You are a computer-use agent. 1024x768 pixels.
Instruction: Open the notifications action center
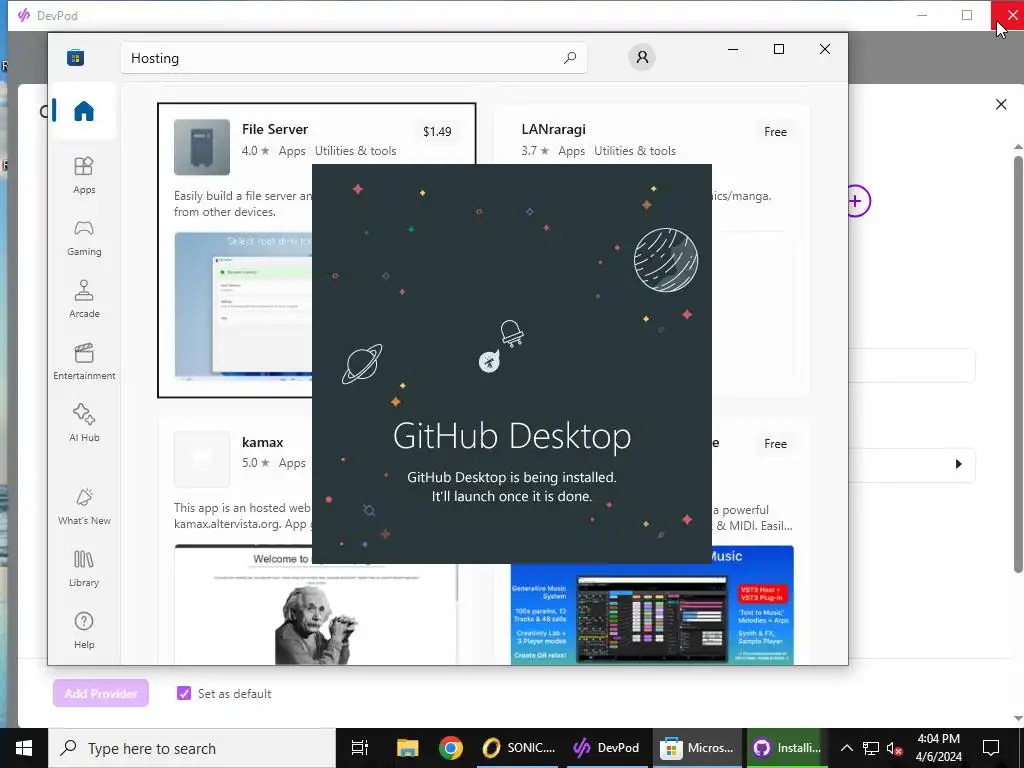[991, 748]
